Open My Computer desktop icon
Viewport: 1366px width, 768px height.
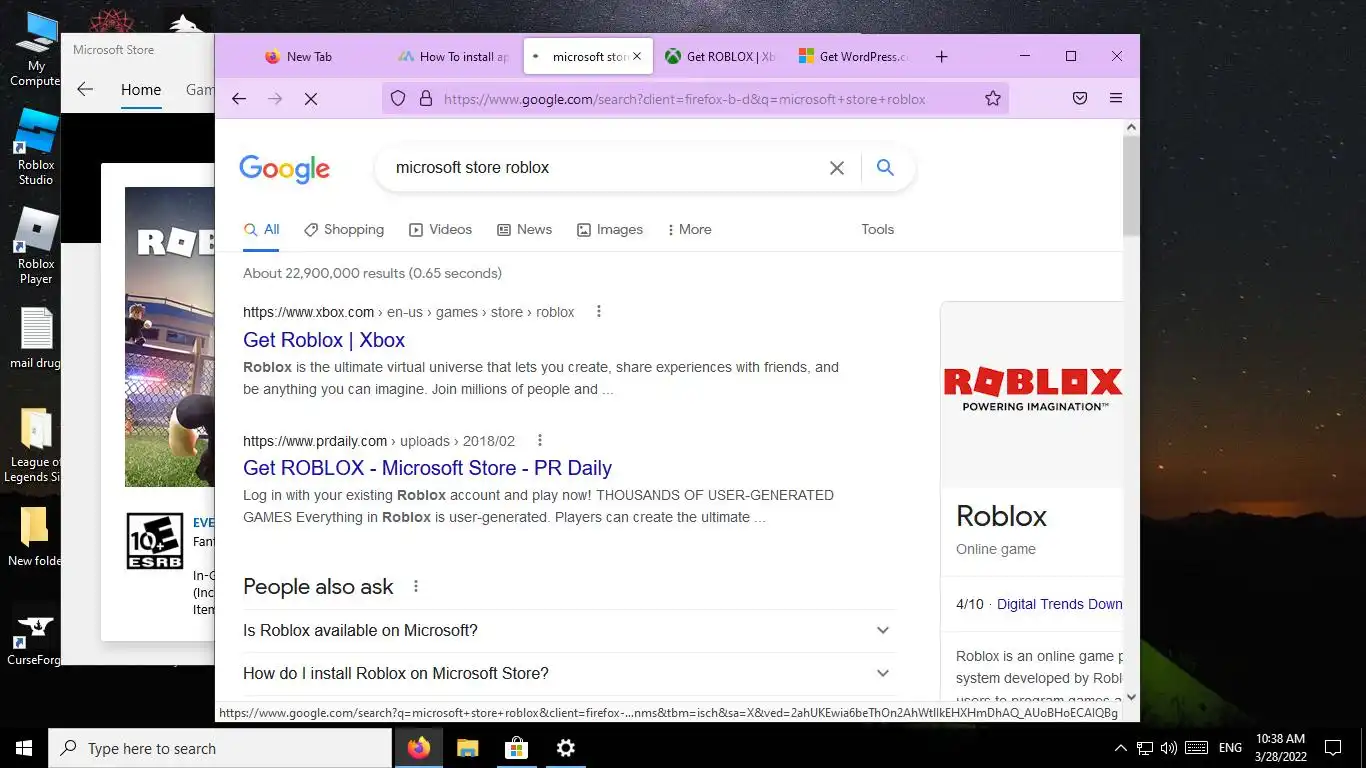[36, 48]
